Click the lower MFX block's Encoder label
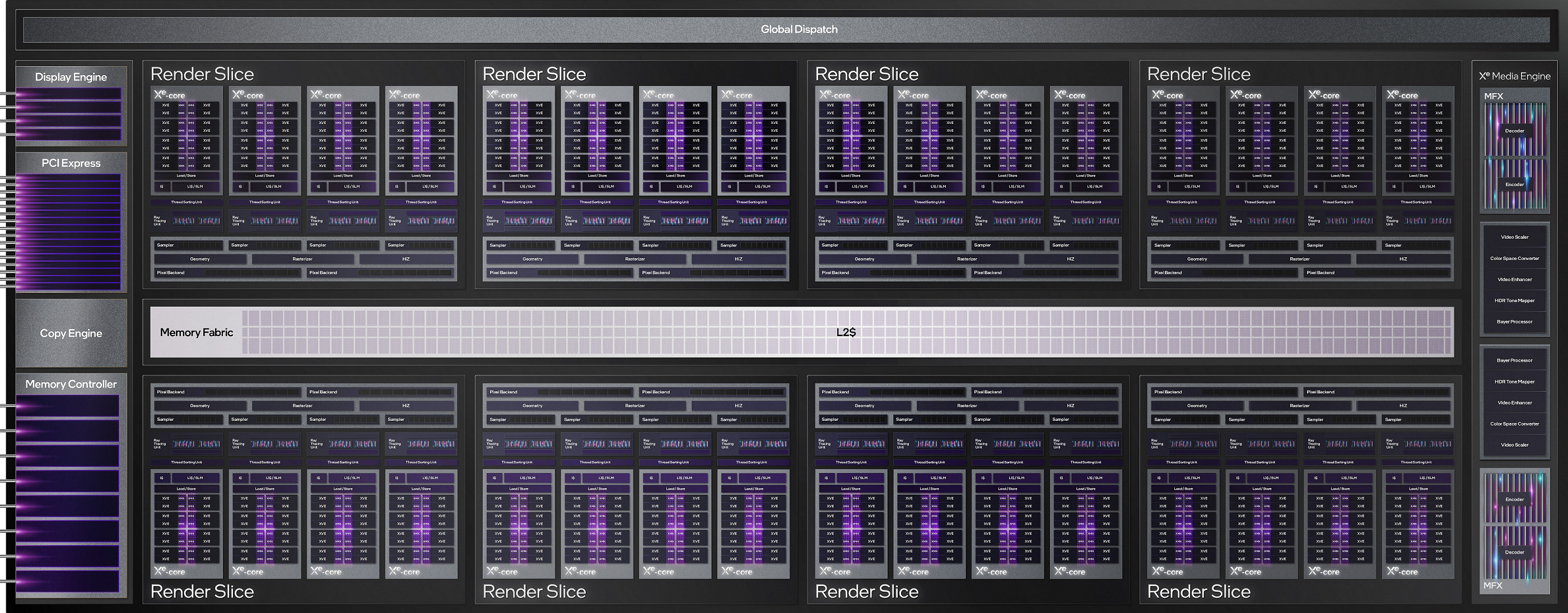 point(1514,499)
